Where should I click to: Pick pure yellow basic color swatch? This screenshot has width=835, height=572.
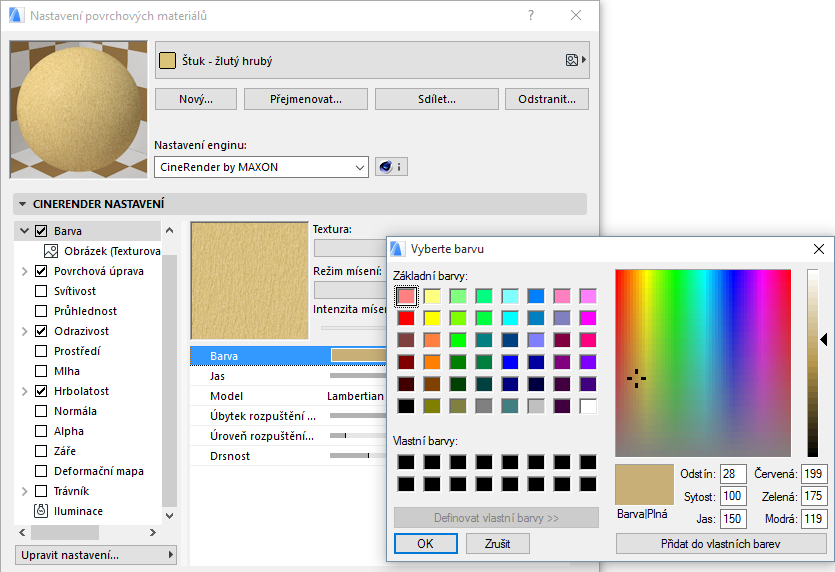pyautogui.click(x=432, y=318)
